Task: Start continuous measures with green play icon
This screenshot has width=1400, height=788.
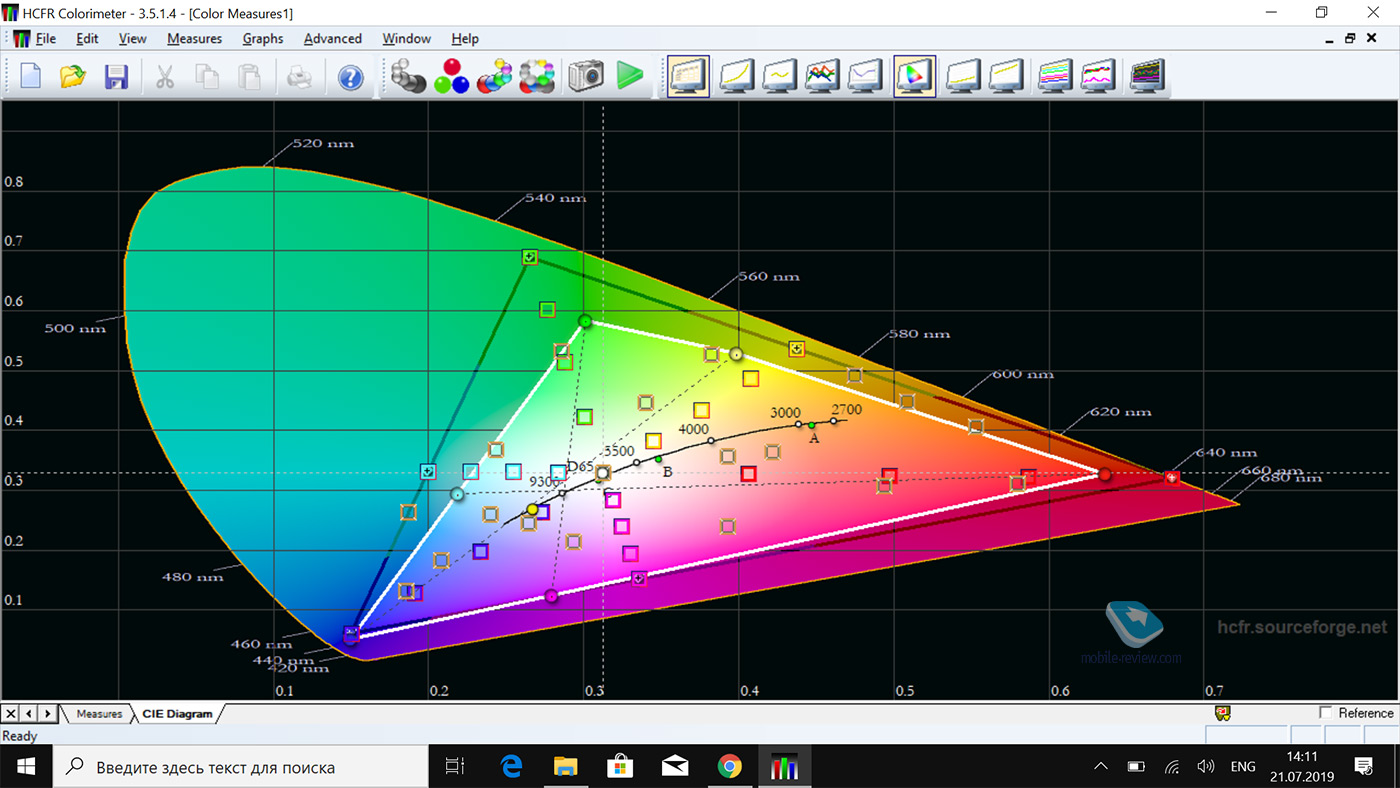Action: click(630, 77)
